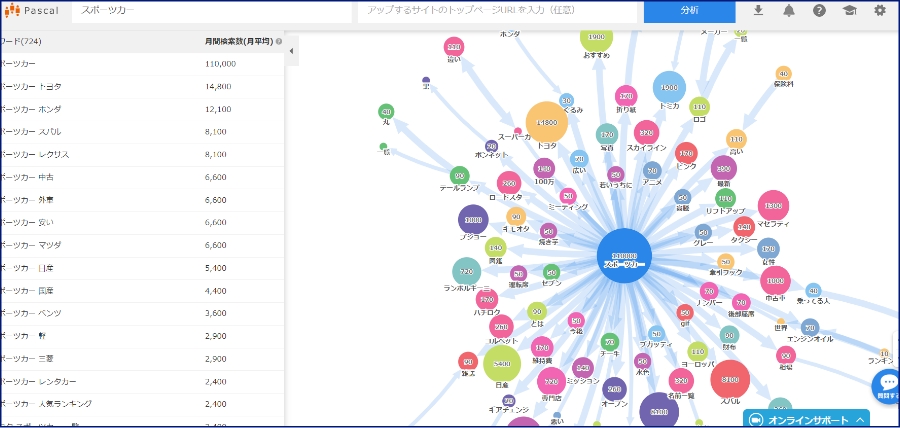Open the notifications bell
The width and height of the screenshot is (900, 428).
click(789, 11)
